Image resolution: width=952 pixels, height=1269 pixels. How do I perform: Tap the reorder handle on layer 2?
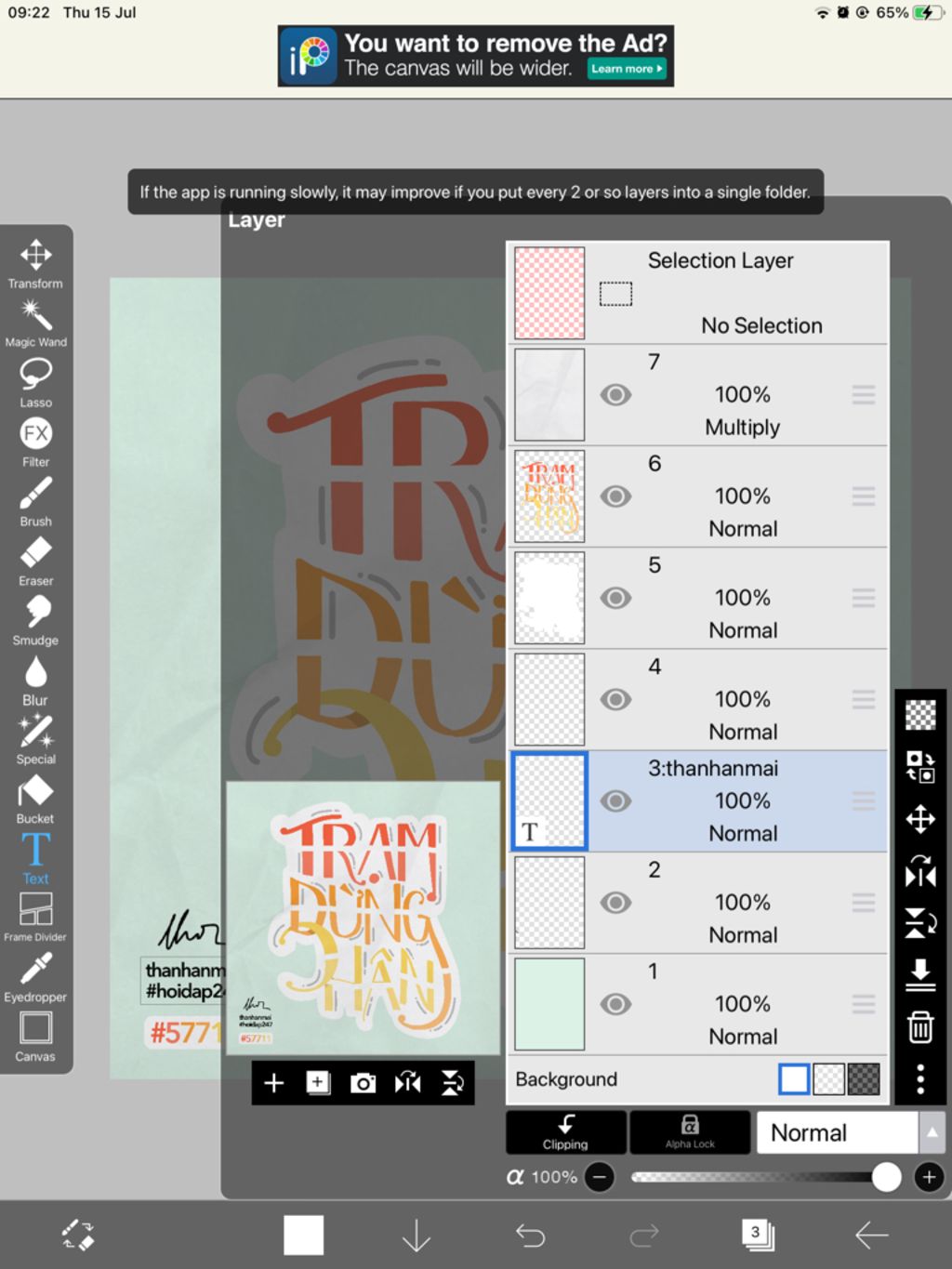pyautogui.click(x=864, y=902)
